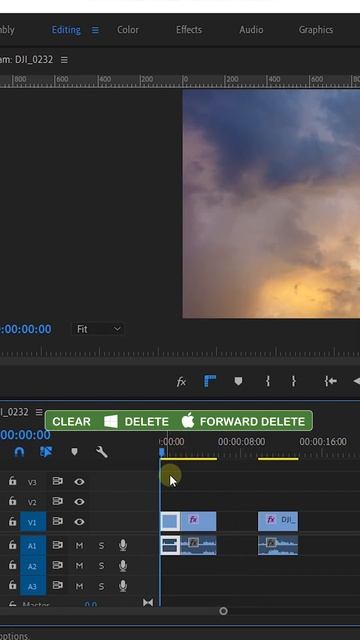
Task: Toggle targeting on the A1 track label
Action: (x=33, y=546)
